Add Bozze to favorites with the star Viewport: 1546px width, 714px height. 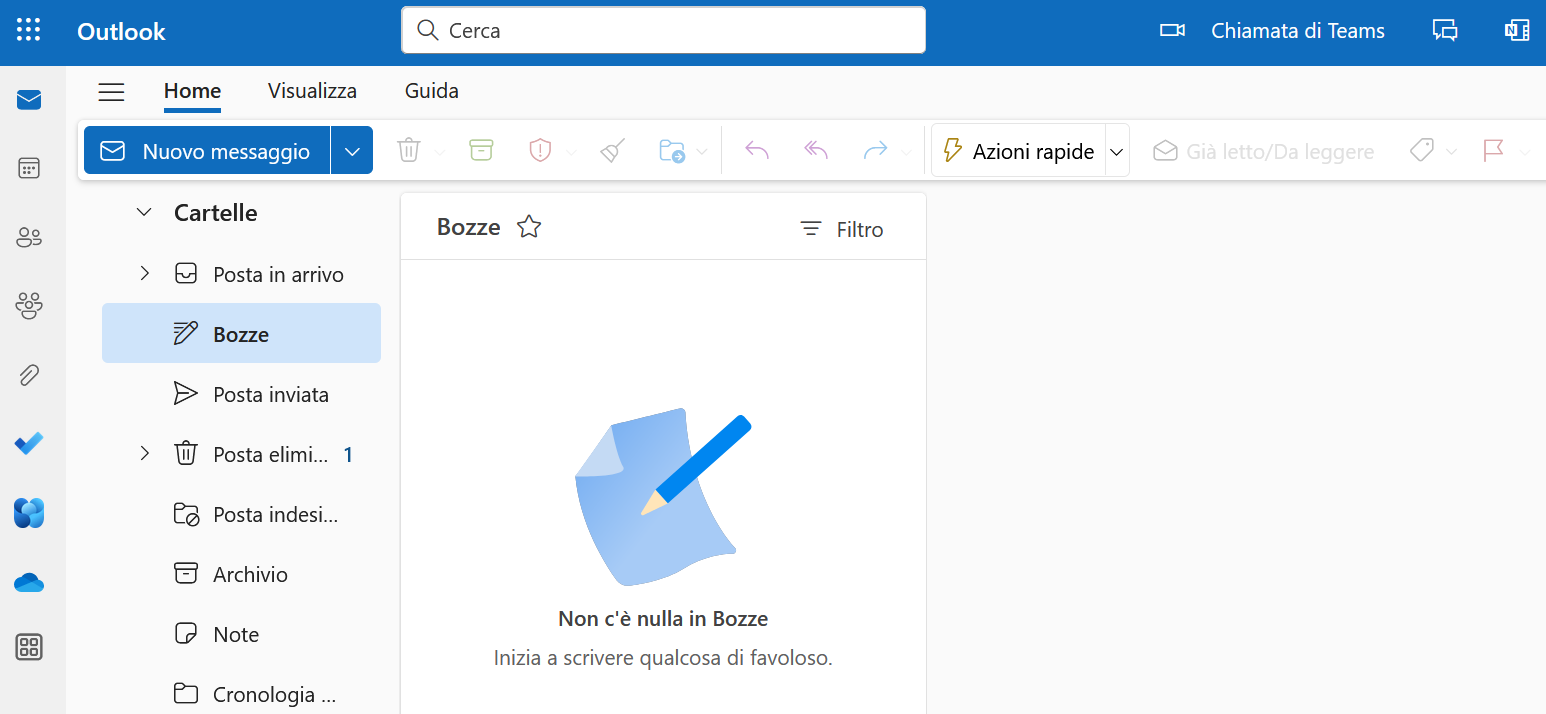tap(529, 227)
